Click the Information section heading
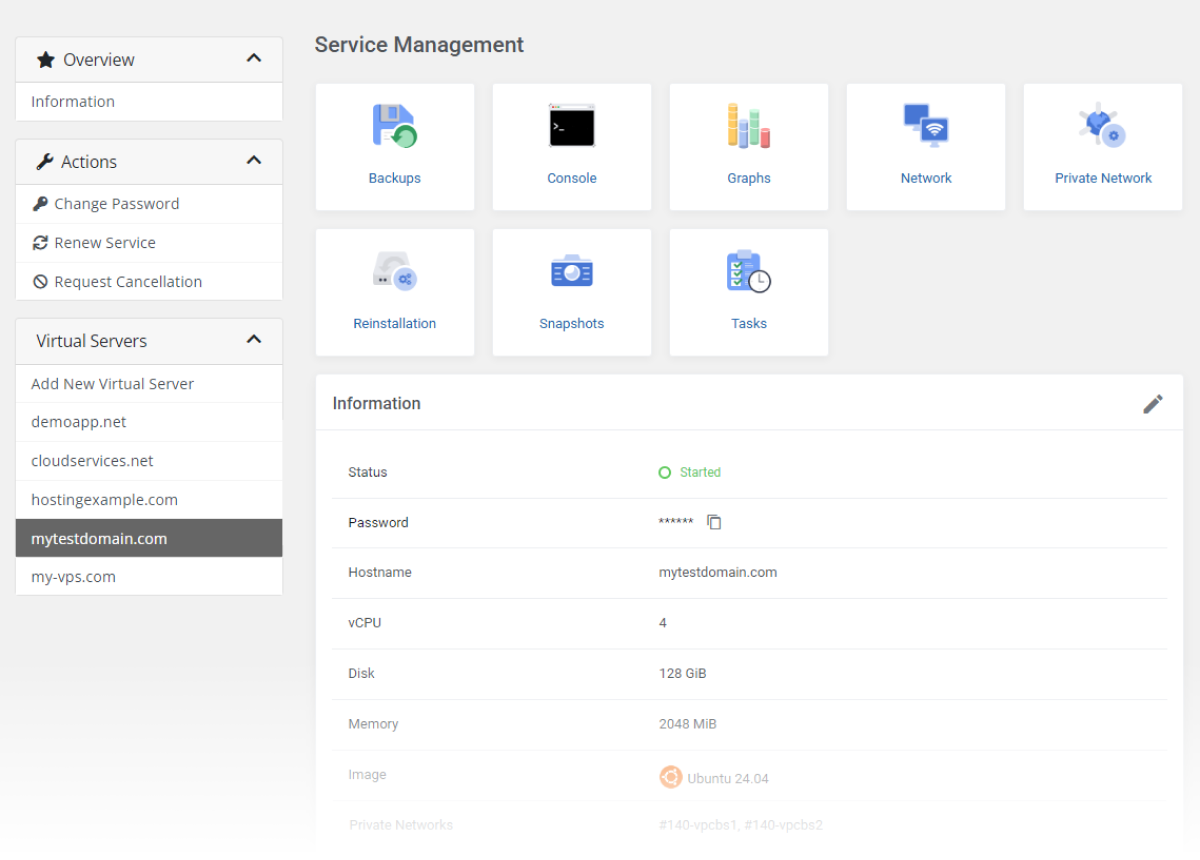 click(x=377, y=404)
